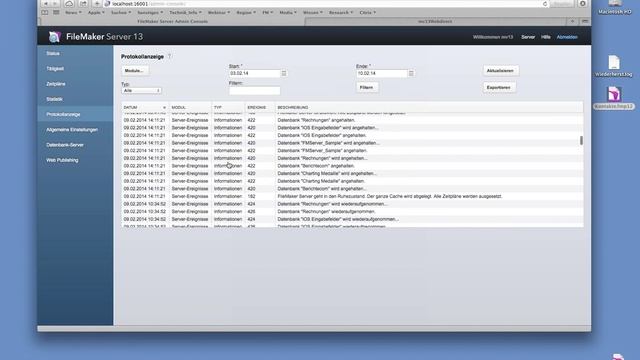Viewport: 640px width, 360px height.
Task: Expand the Citrix bookmarks folder
Action: click(367, 13)
